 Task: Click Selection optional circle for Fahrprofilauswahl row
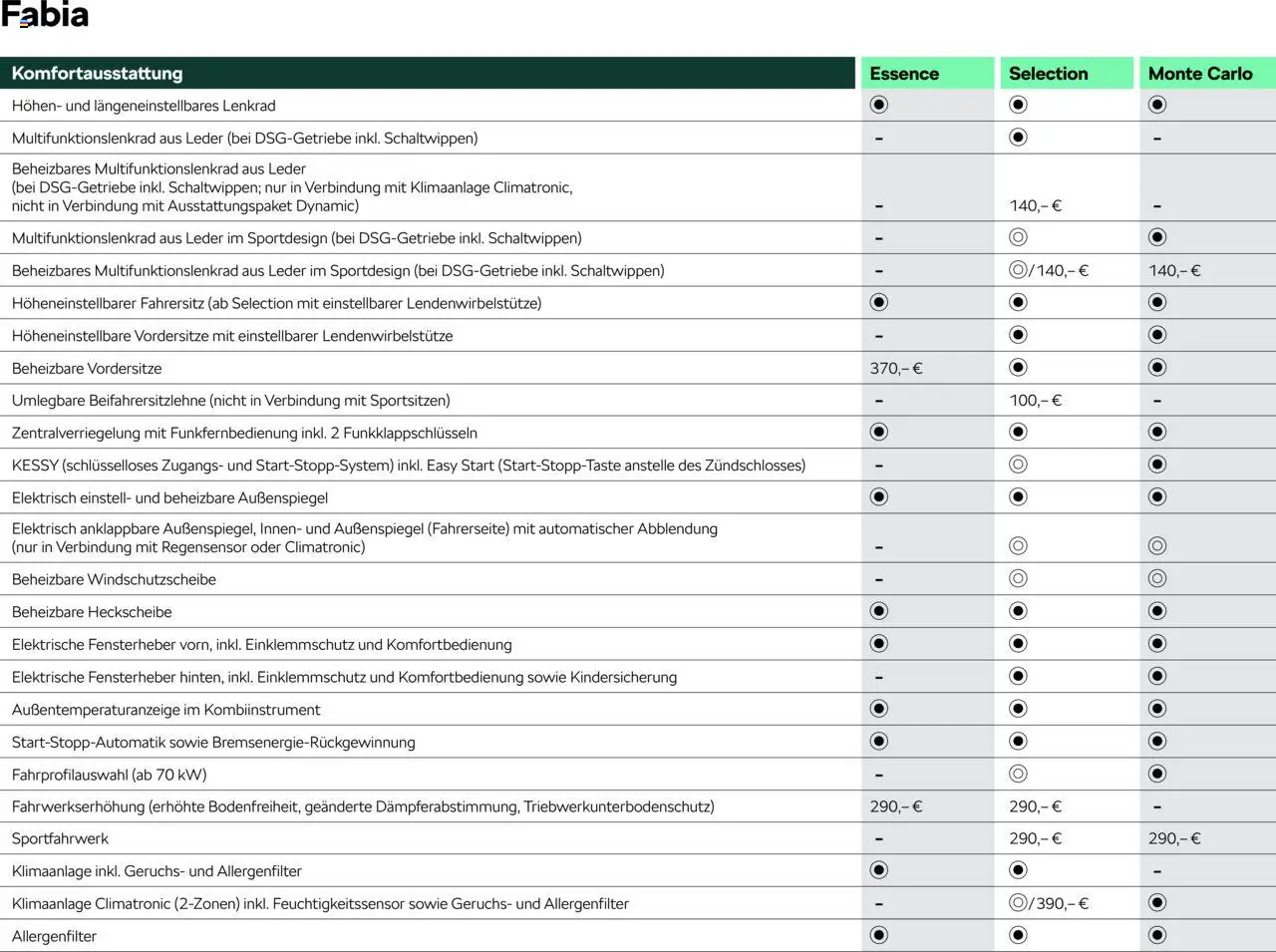coord(1018,775)
